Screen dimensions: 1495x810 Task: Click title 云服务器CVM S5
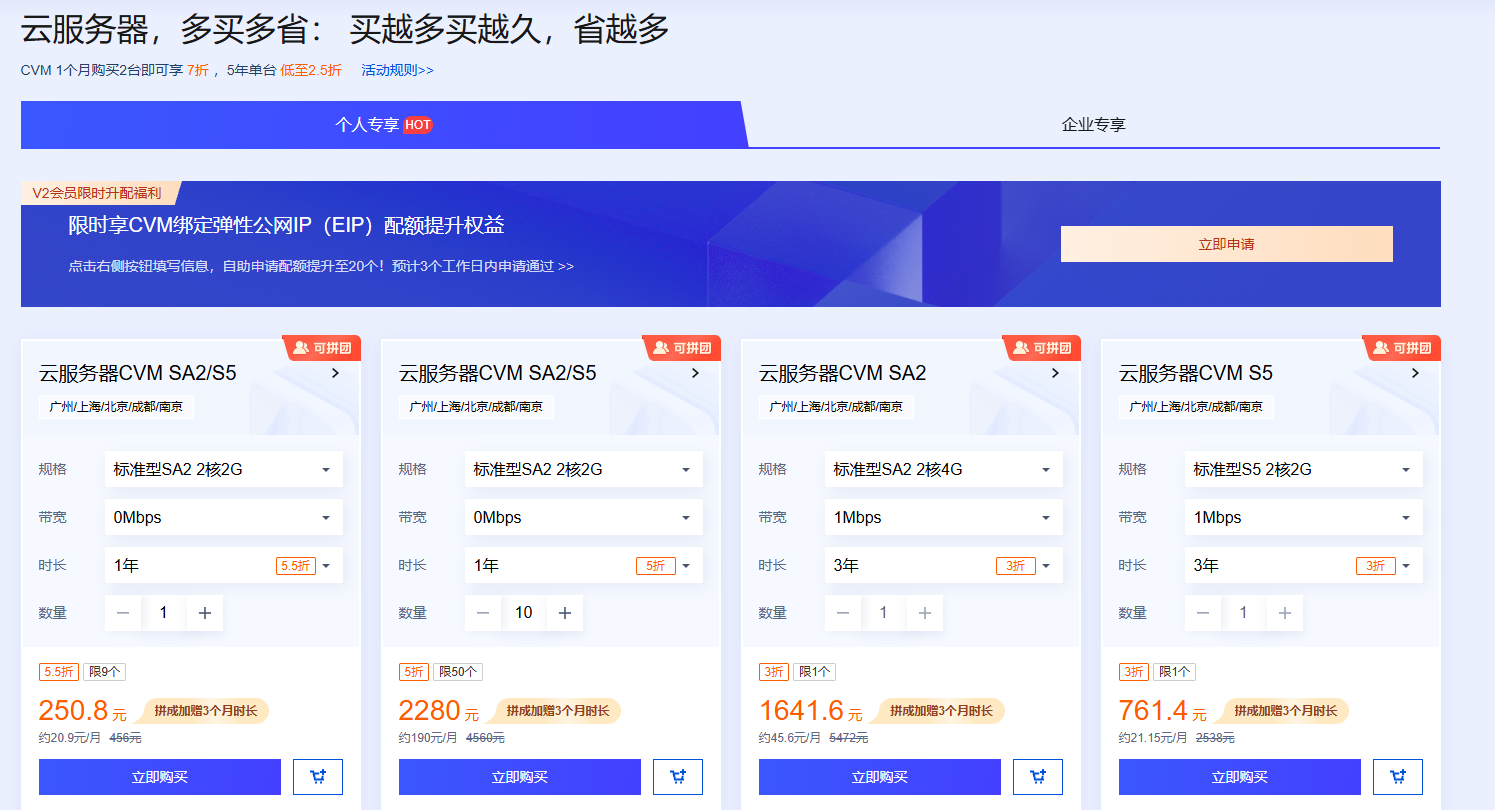coord(1196,373)
